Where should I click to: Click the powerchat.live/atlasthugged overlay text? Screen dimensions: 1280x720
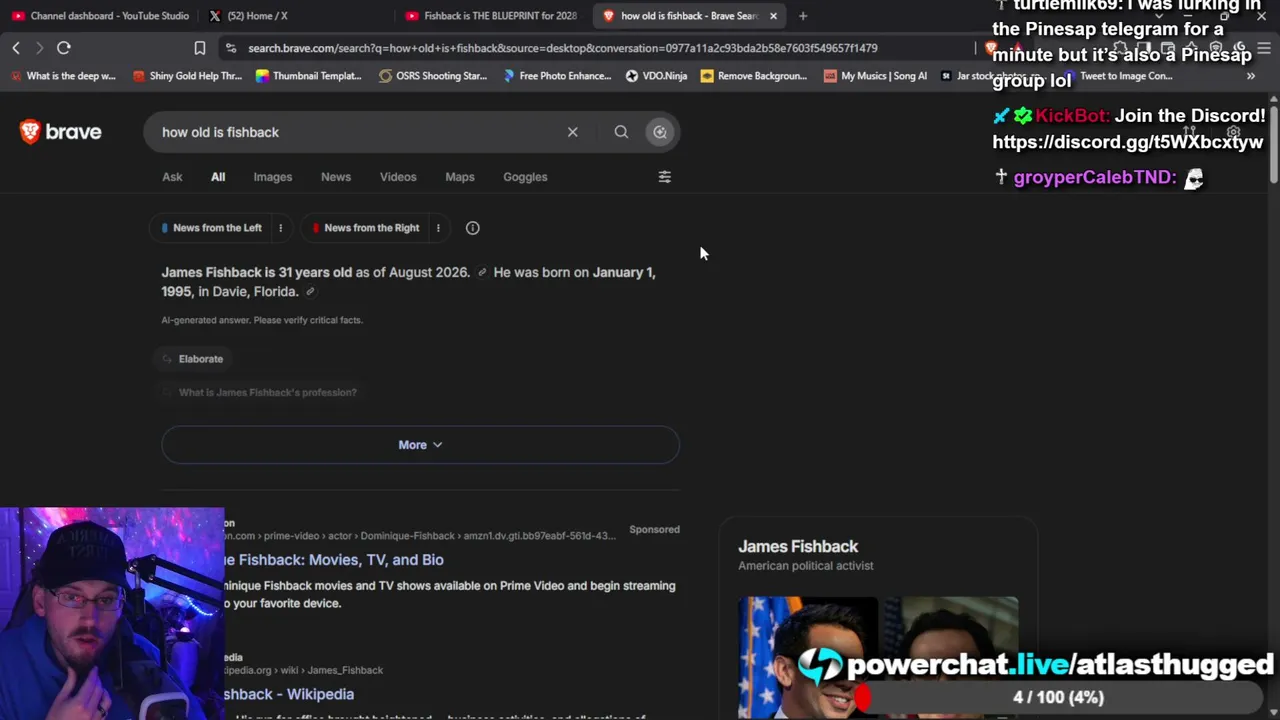coord(1060,665)
